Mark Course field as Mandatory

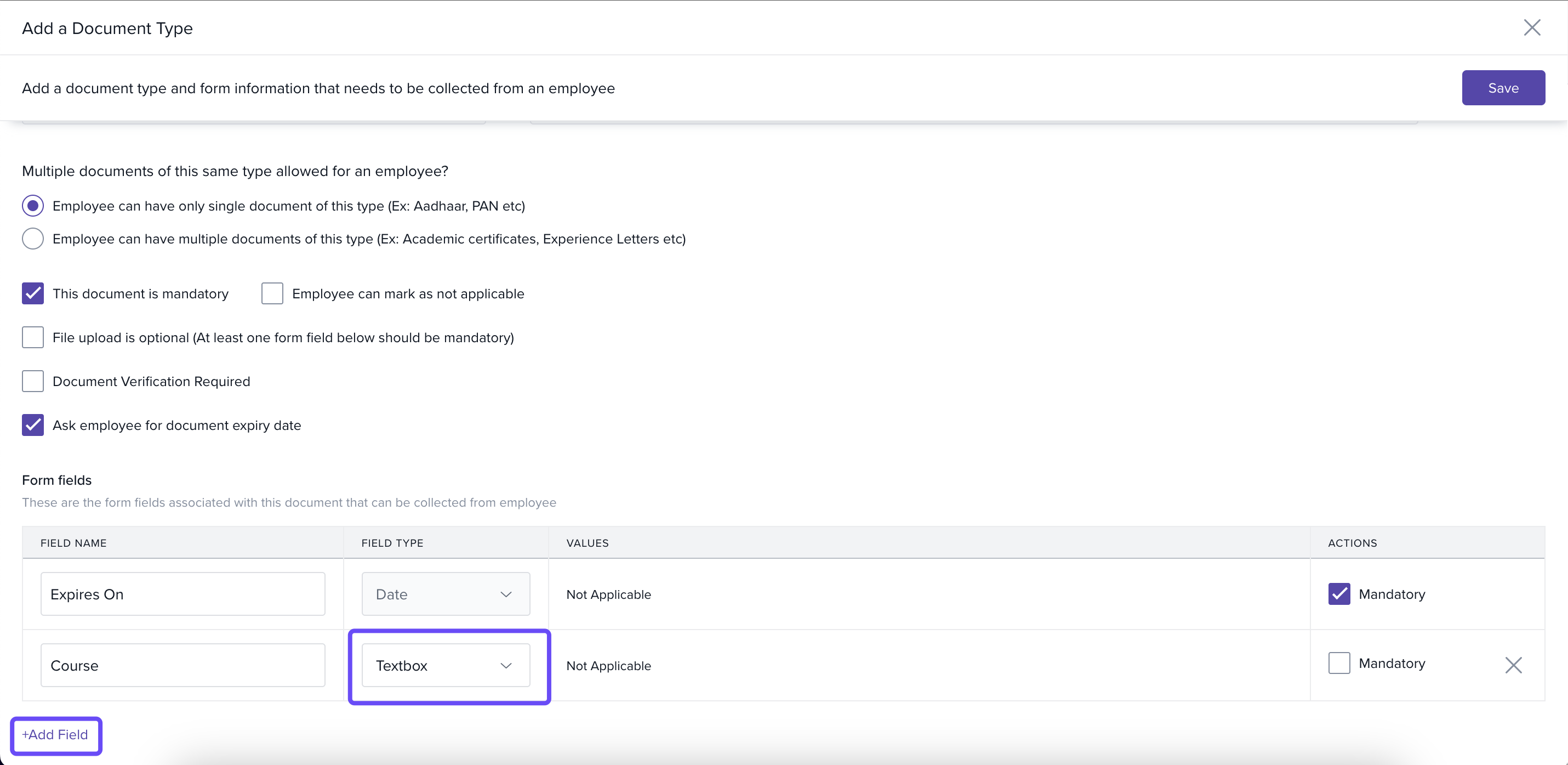1339,664
